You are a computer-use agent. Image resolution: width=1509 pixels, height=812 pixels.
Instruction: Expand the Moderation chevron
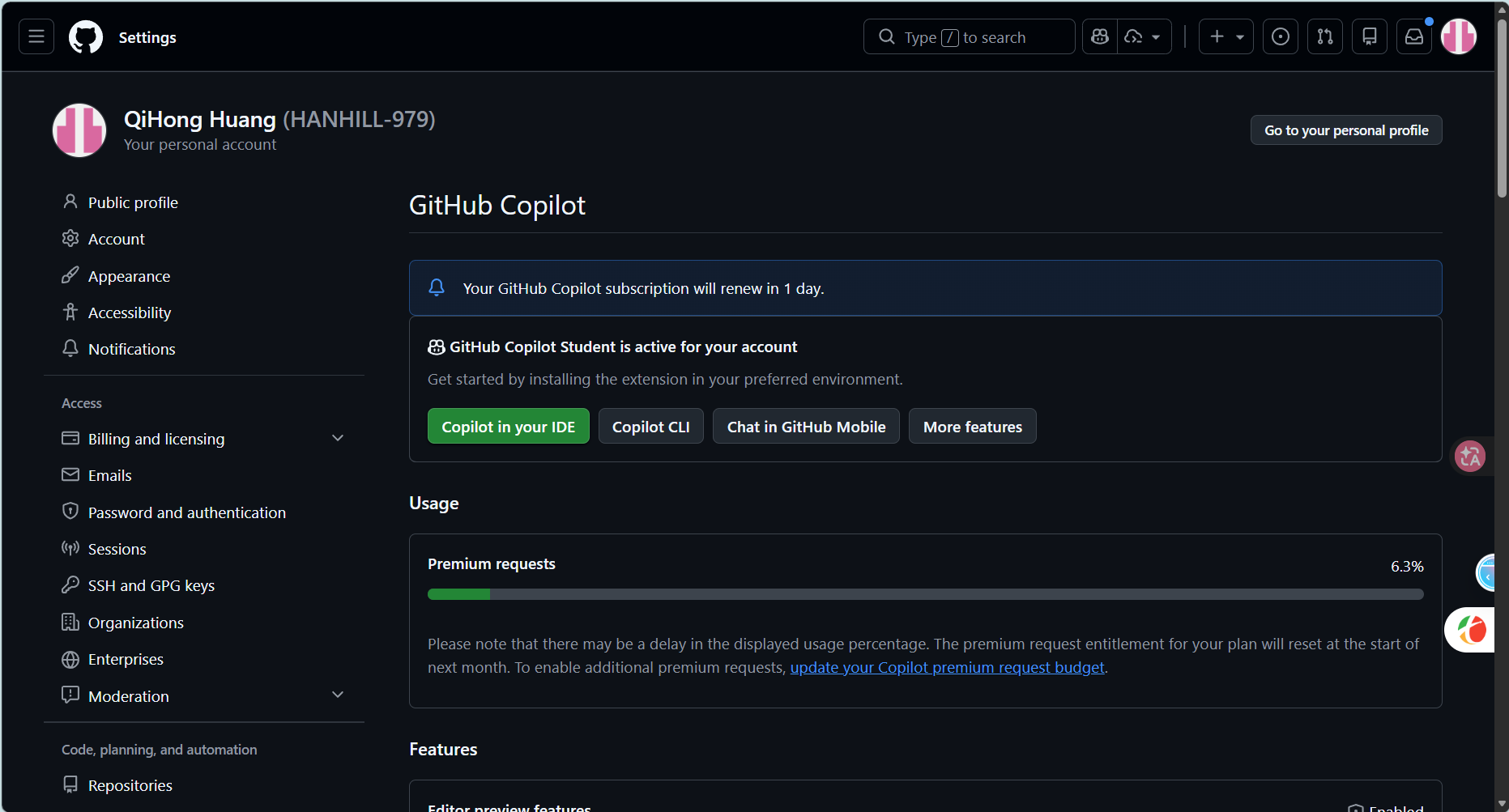(x=339, y=695)
